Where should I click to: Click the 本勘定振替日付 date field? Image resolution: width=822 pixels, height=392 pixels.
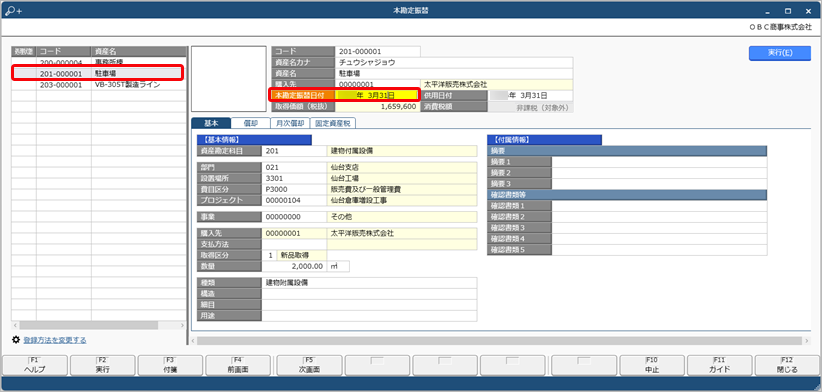point(377,95)
